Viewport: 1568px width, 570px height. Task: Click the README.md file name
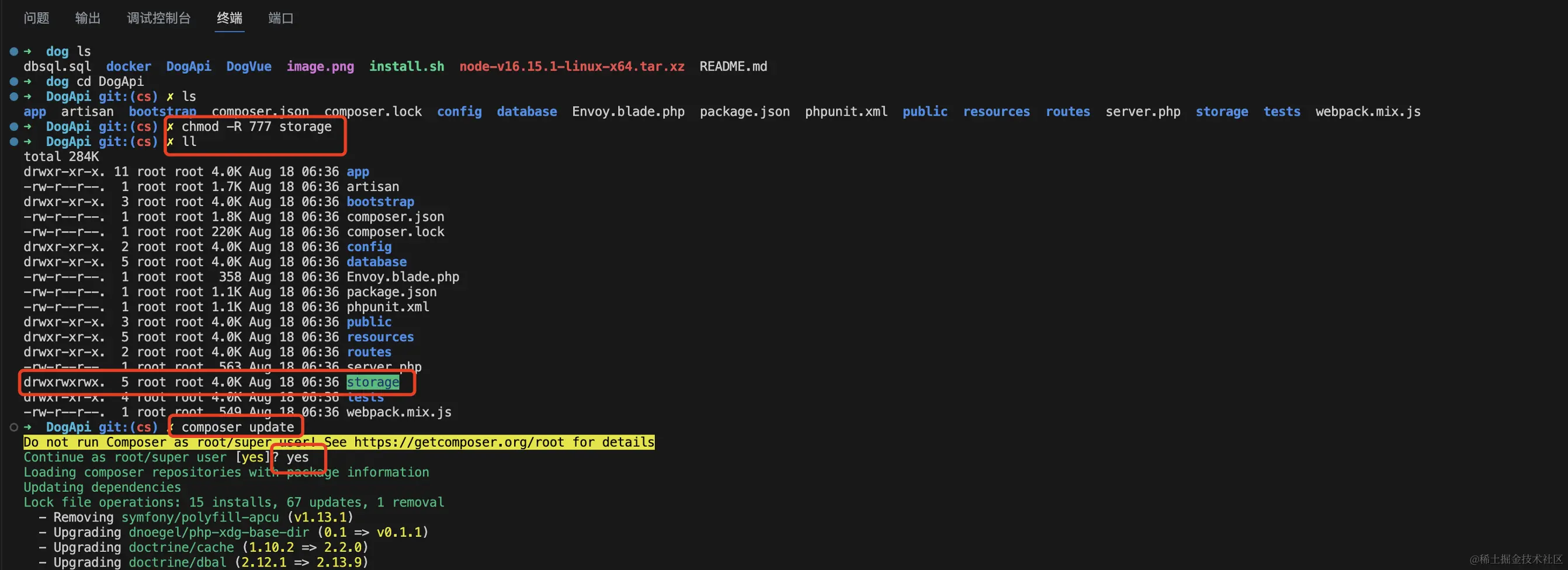click(x=733, y=67)
